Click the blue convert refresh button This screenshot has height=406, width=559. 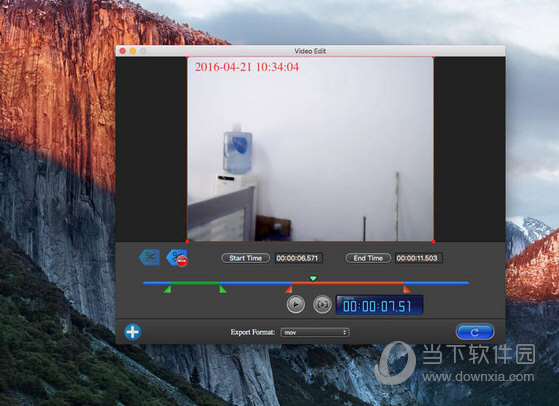[x=475, y=332]
